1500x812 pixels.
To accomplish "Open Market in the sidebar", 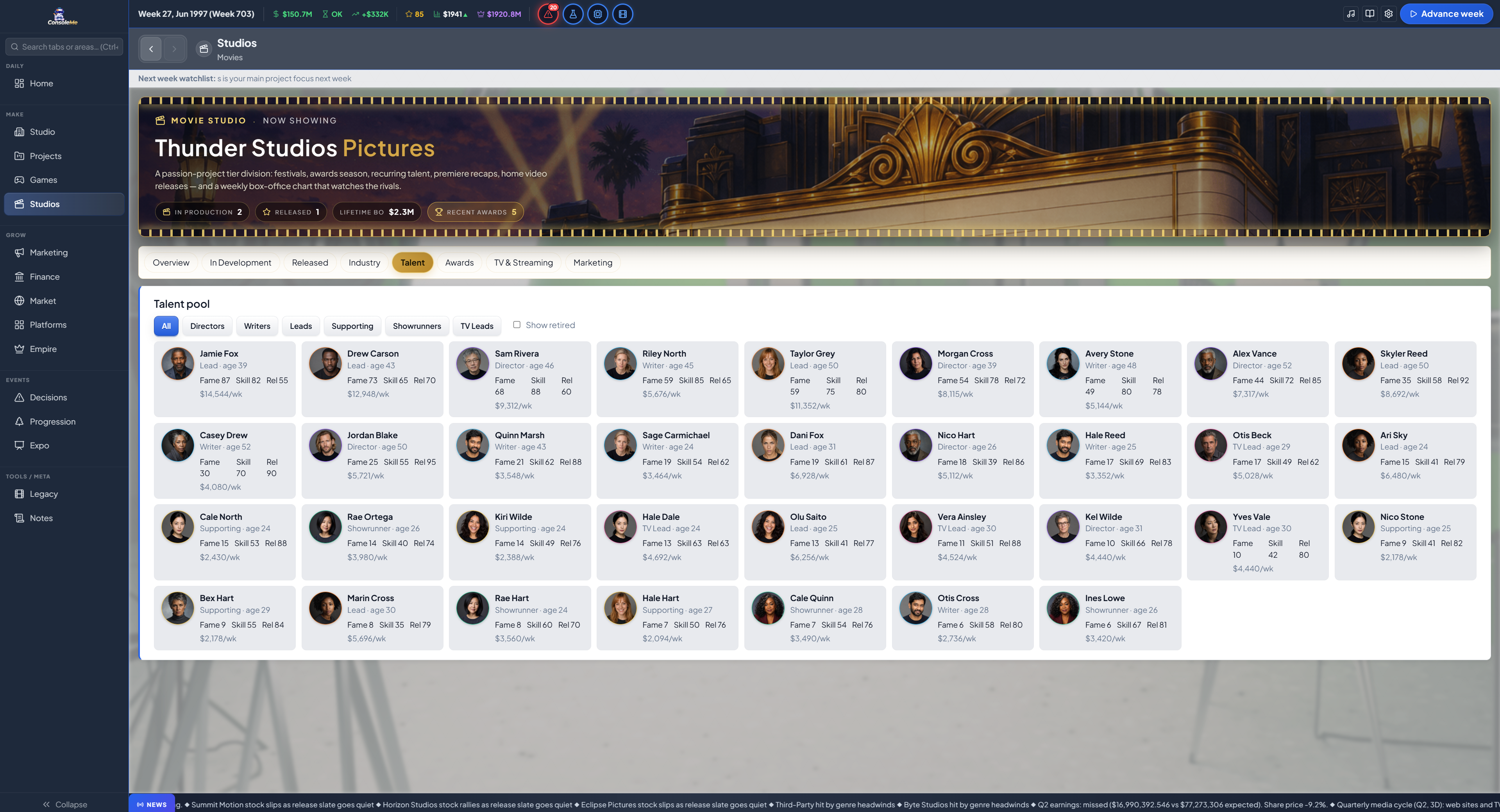I will [x=64, y=301].
